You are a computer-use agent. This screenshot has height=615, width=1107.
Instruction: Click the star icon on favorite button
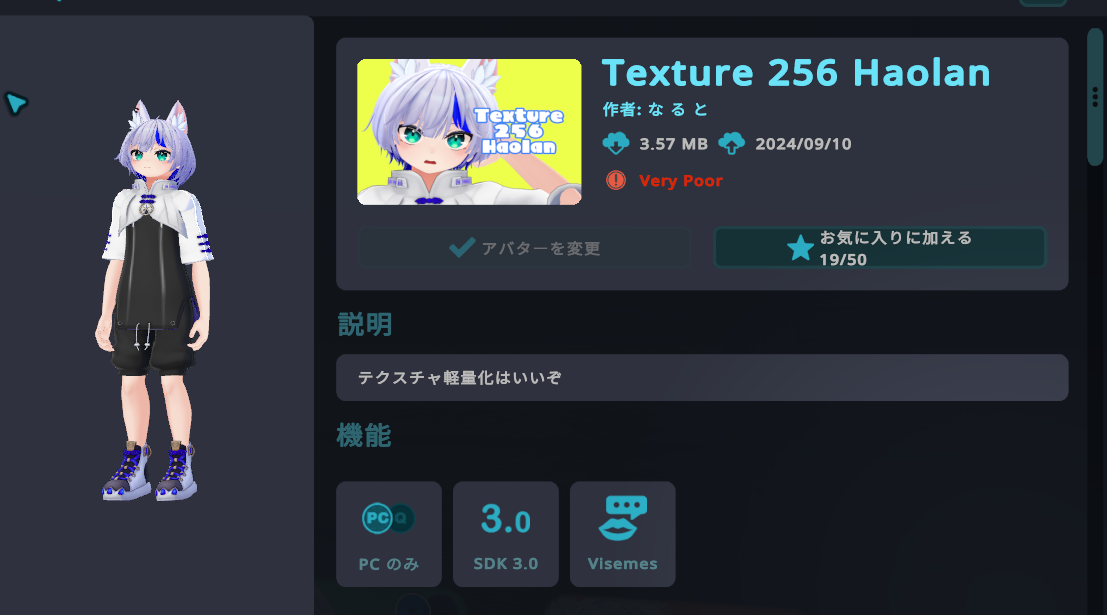[x=800, y=248]
